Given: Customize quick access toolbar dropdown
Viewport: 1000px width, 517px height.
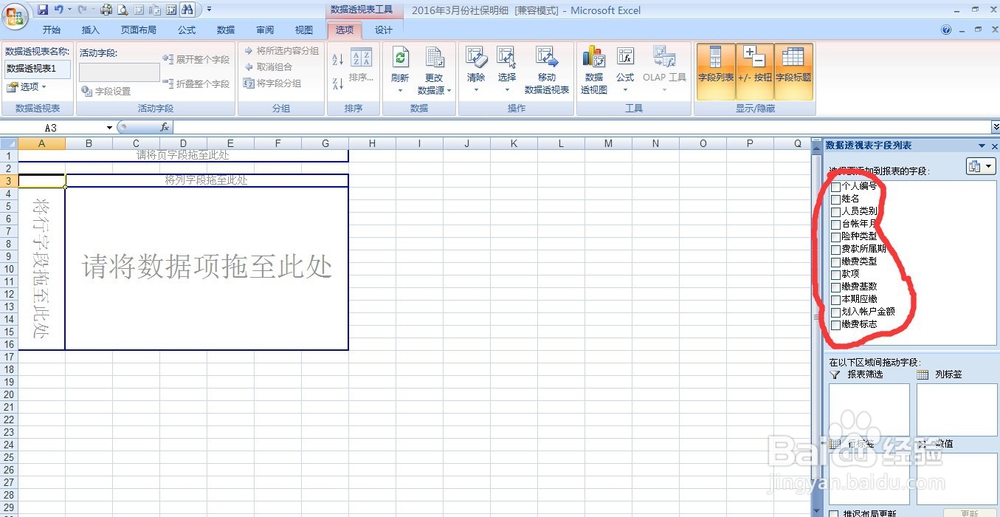Looking at the screenshot, I should [x=209, y=10].
